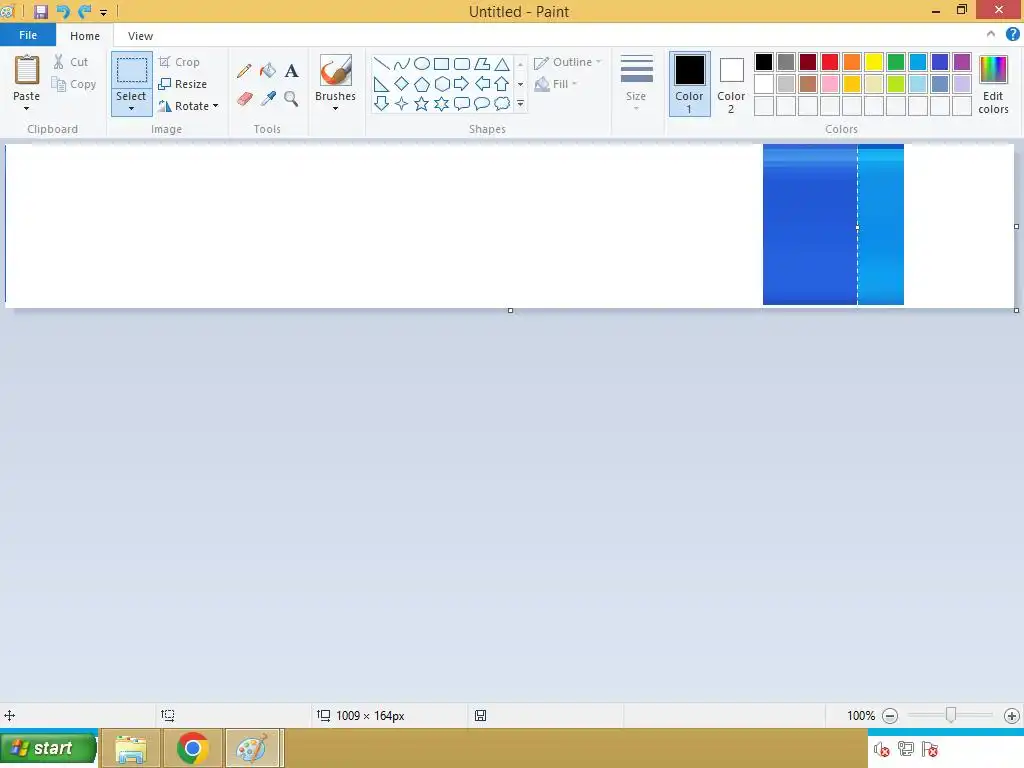Viewport: 1024px width, 768px height.
Task: Open the Brushes dropdown arrow
Action: 335,108
